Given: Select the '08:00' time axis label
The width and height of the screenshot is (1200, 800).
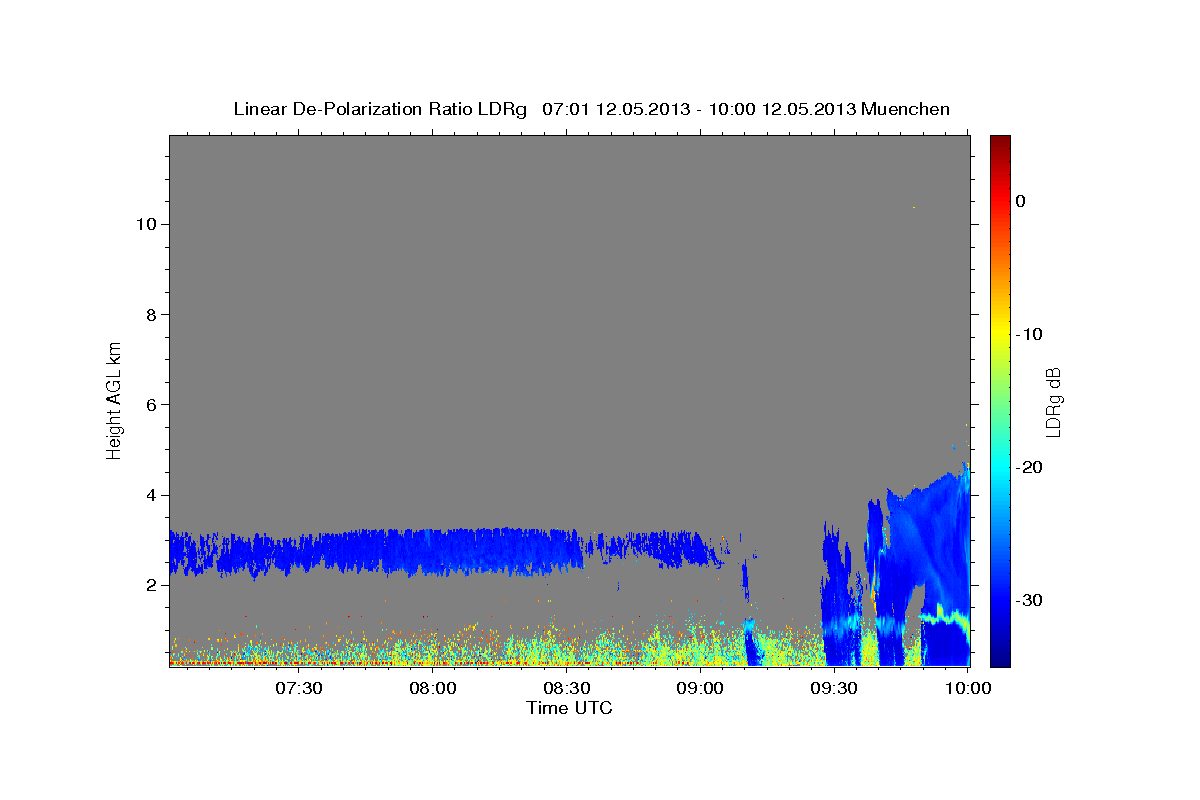Looking at the screenshot, I should [x=432, y=688].
